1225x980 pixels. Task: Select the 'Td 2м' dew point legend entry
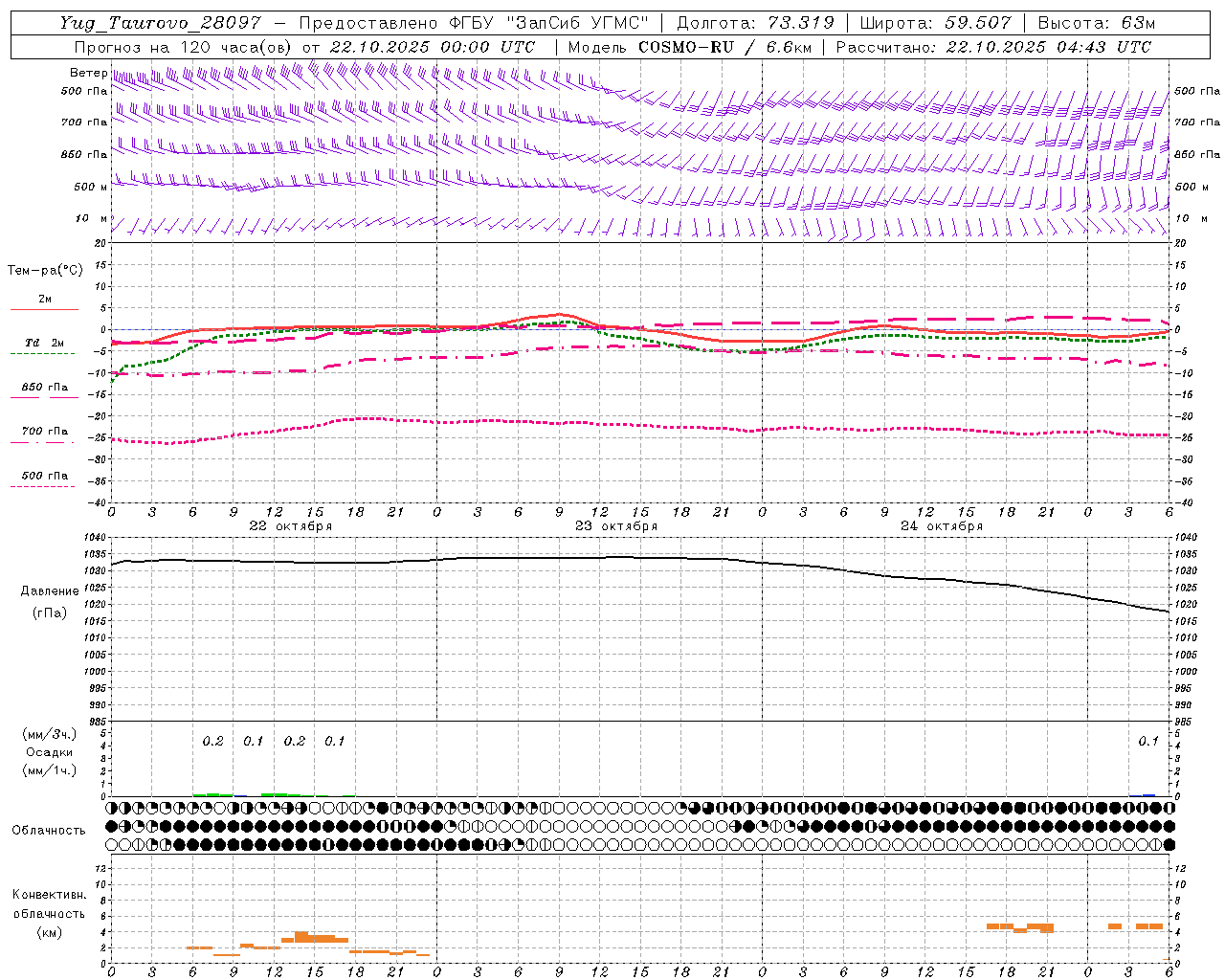point(45,343)
